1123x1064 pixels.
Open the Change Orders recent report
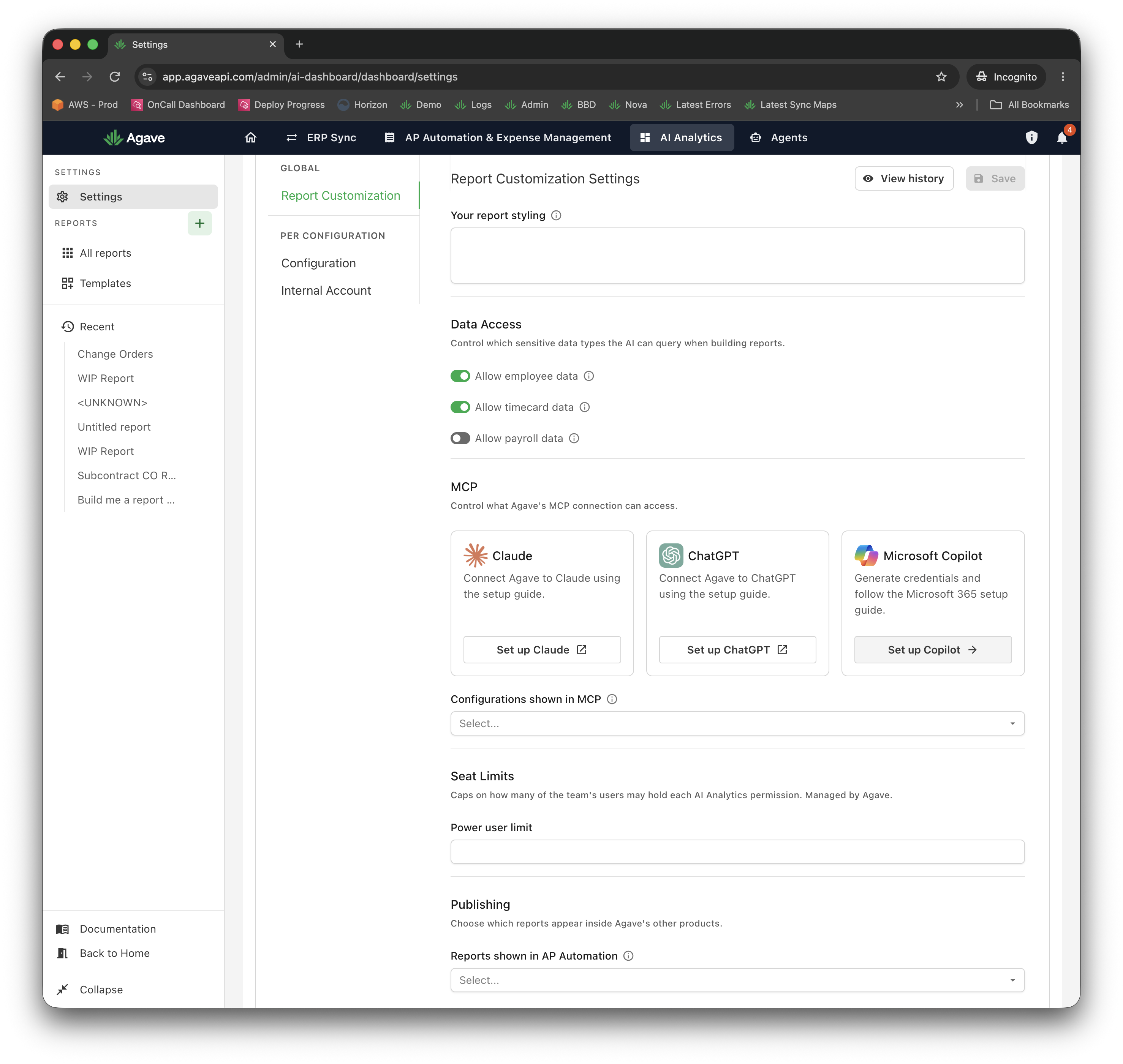click(x=115, y=354)
